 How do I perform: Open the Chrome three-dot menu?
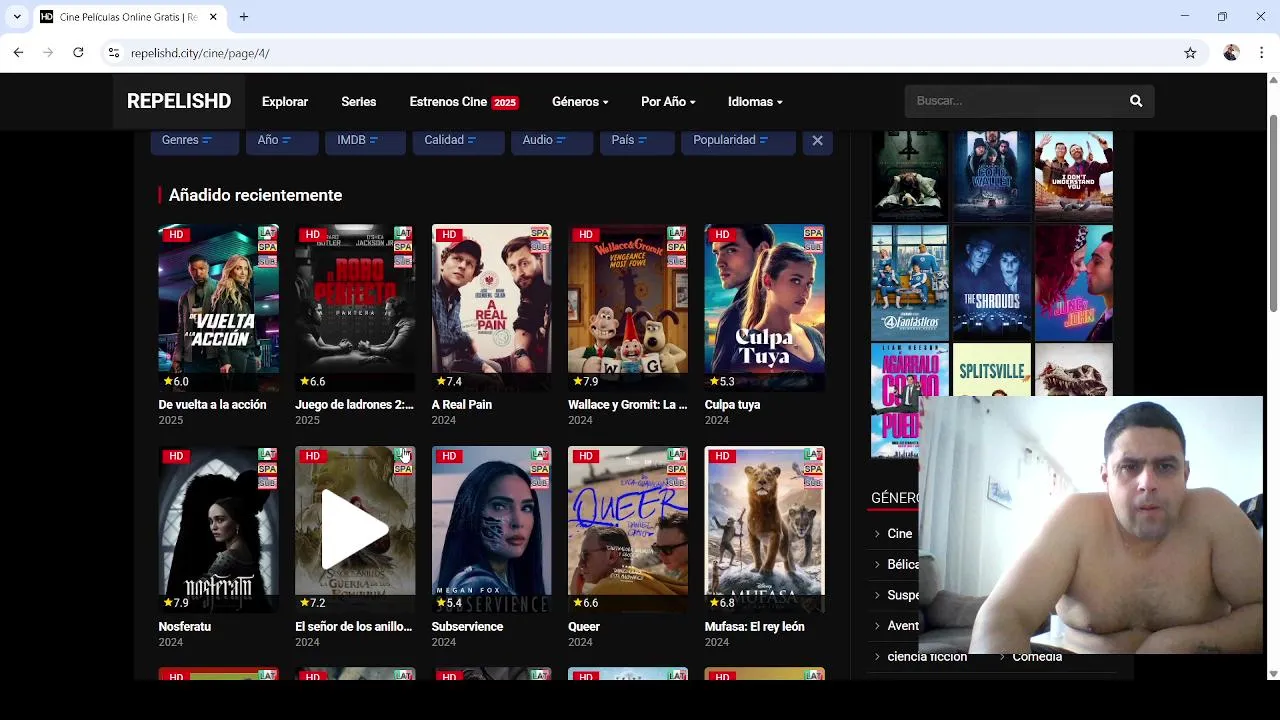pos(1261,53)
